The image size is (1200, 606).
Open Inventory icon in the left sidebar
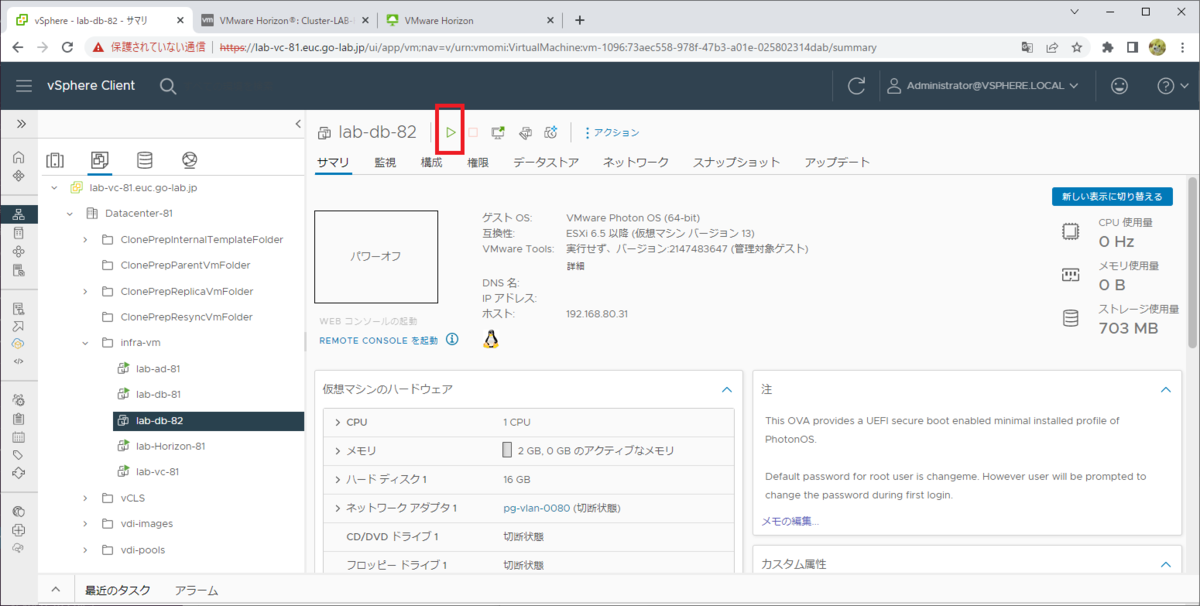click(x=18, y=214)
